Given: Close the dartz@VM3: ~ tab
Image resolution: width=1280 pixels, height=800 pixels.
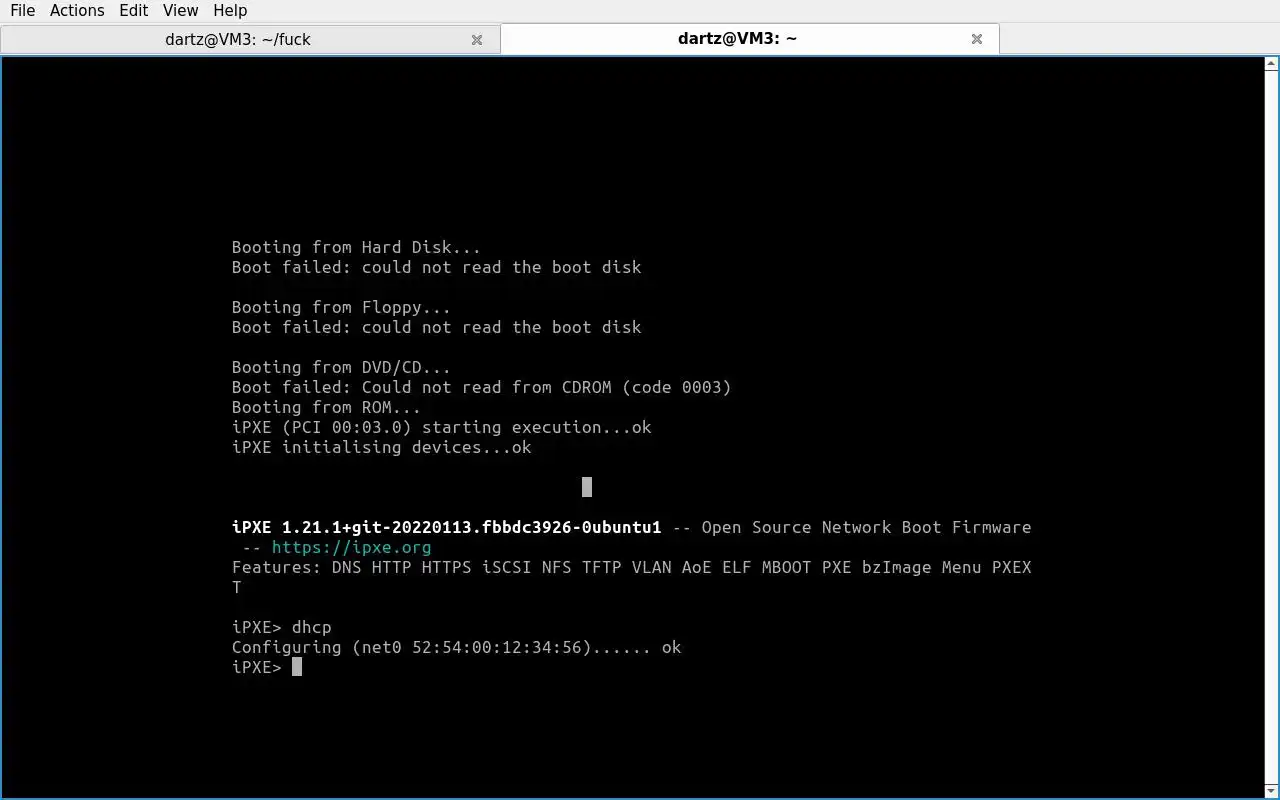Looking at the screenshot, I should (977, 39).
